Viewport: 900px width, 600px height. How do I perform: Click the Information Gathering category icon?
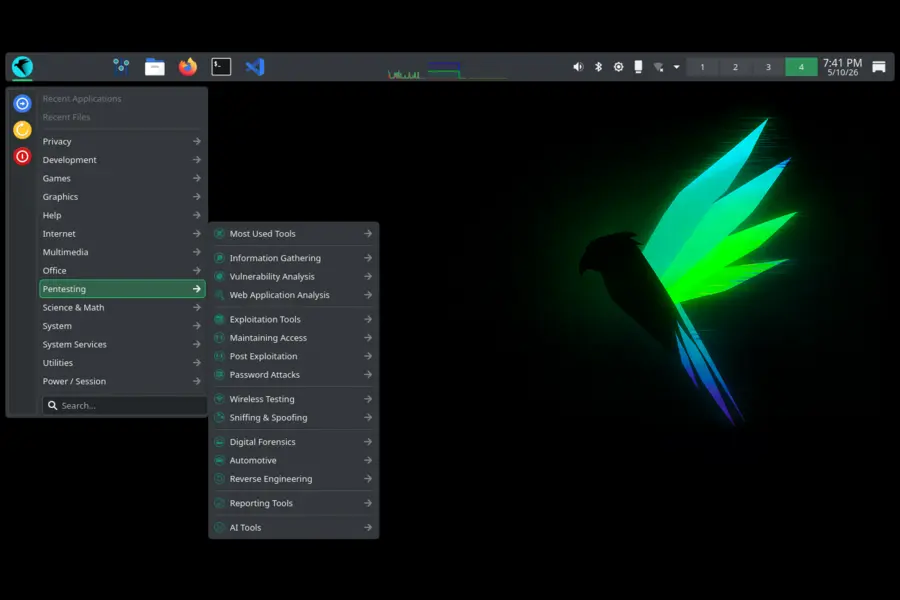point(219,258)
